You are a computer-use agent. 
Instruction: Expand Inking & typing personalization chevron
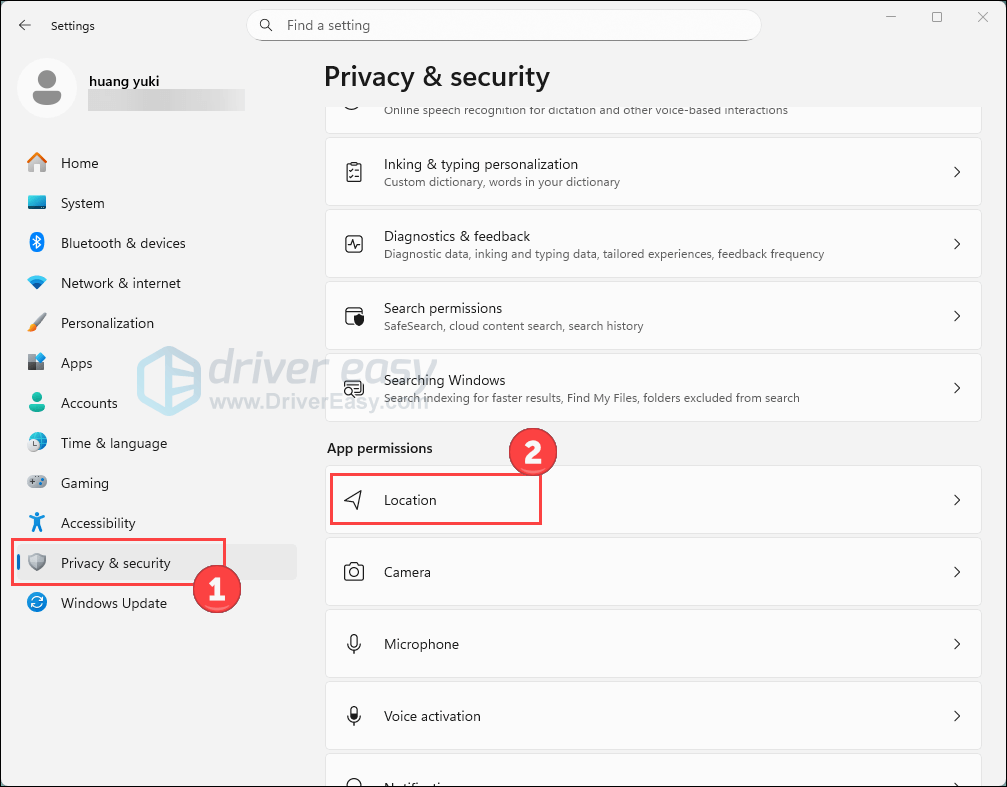pyautogui.click(x=956, y=172)
